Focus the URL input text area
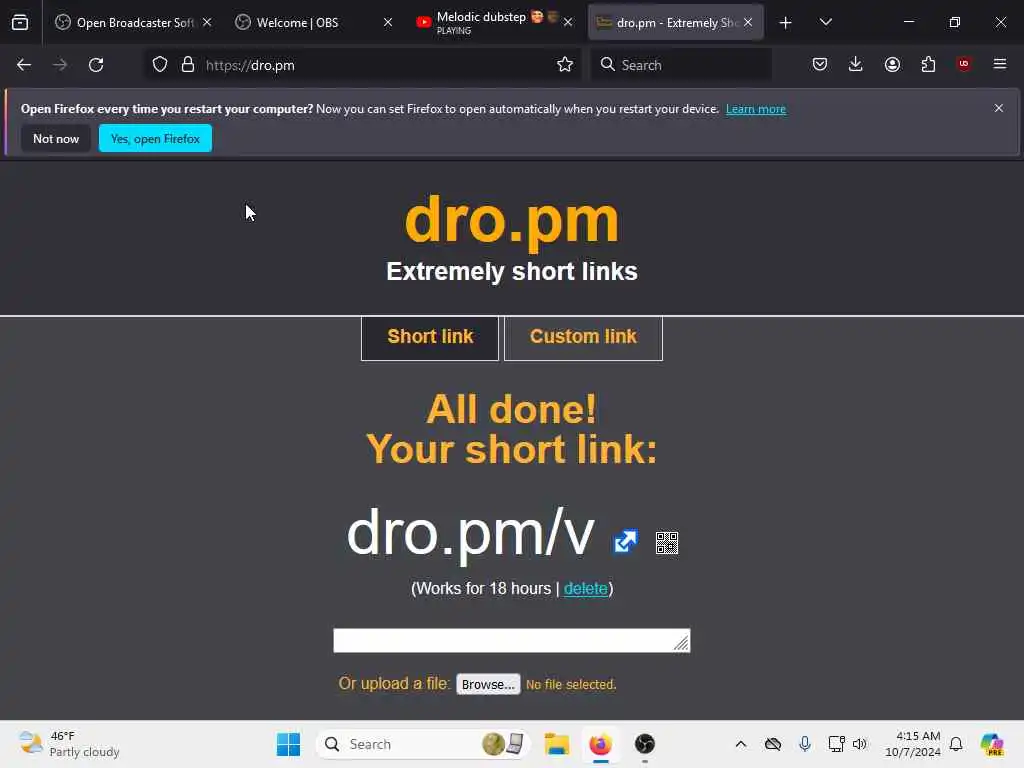Viewport: 1024px width, 768px height. pyautogui.click(x=511, y=641)
